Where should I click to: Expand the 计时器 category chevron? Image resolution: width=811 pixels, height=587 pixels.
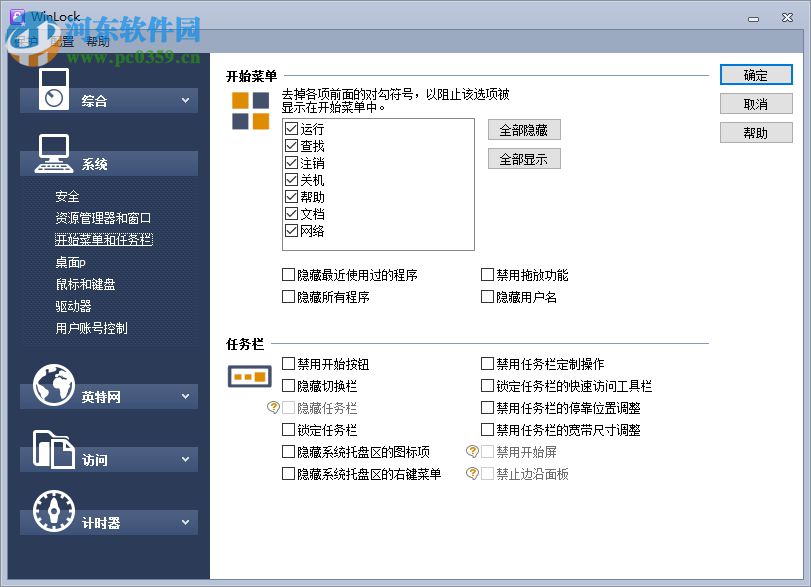(x=184, y=521)
